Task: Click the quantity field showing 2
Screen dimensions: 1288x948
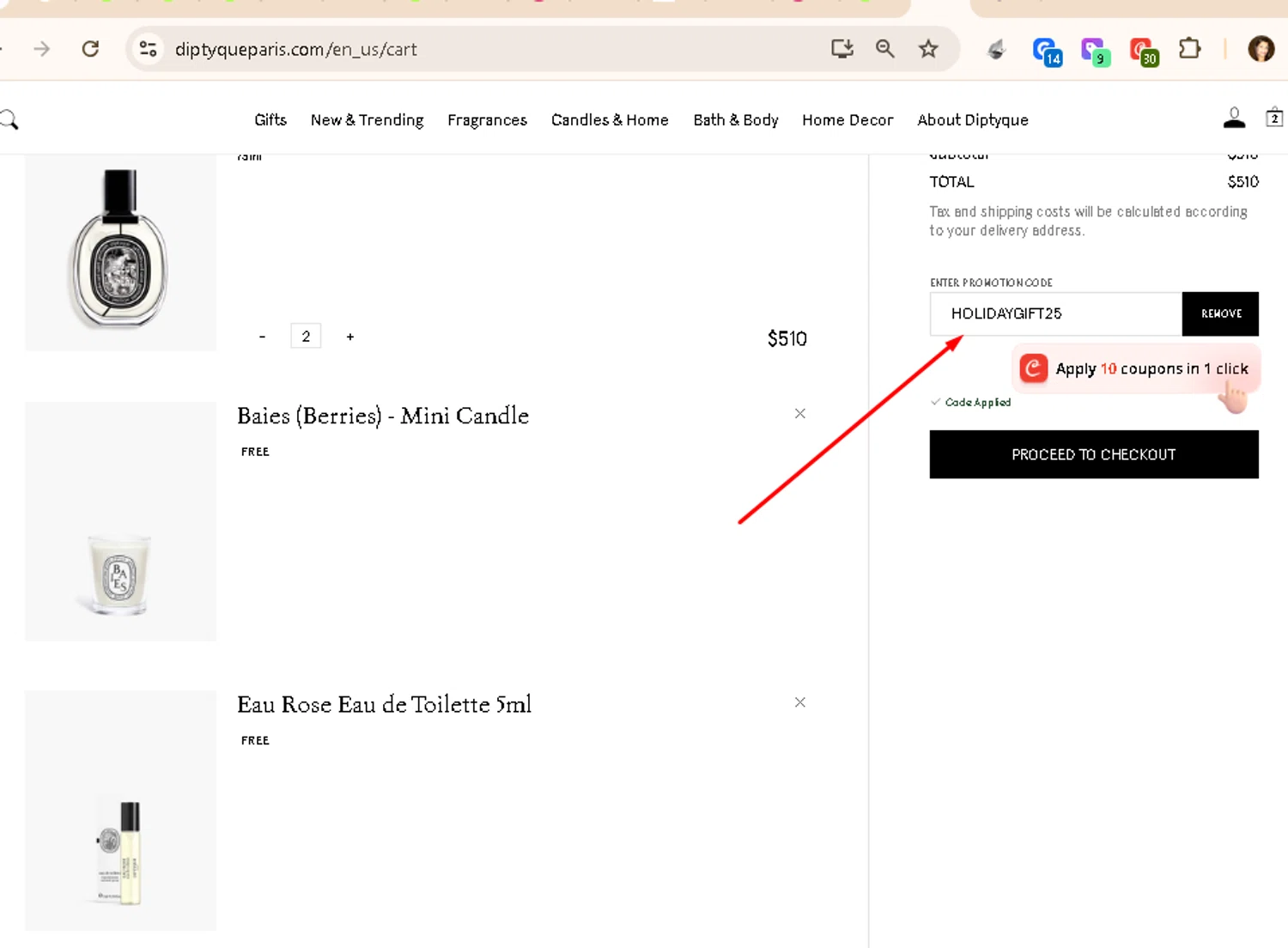Action: pos(306,336)
